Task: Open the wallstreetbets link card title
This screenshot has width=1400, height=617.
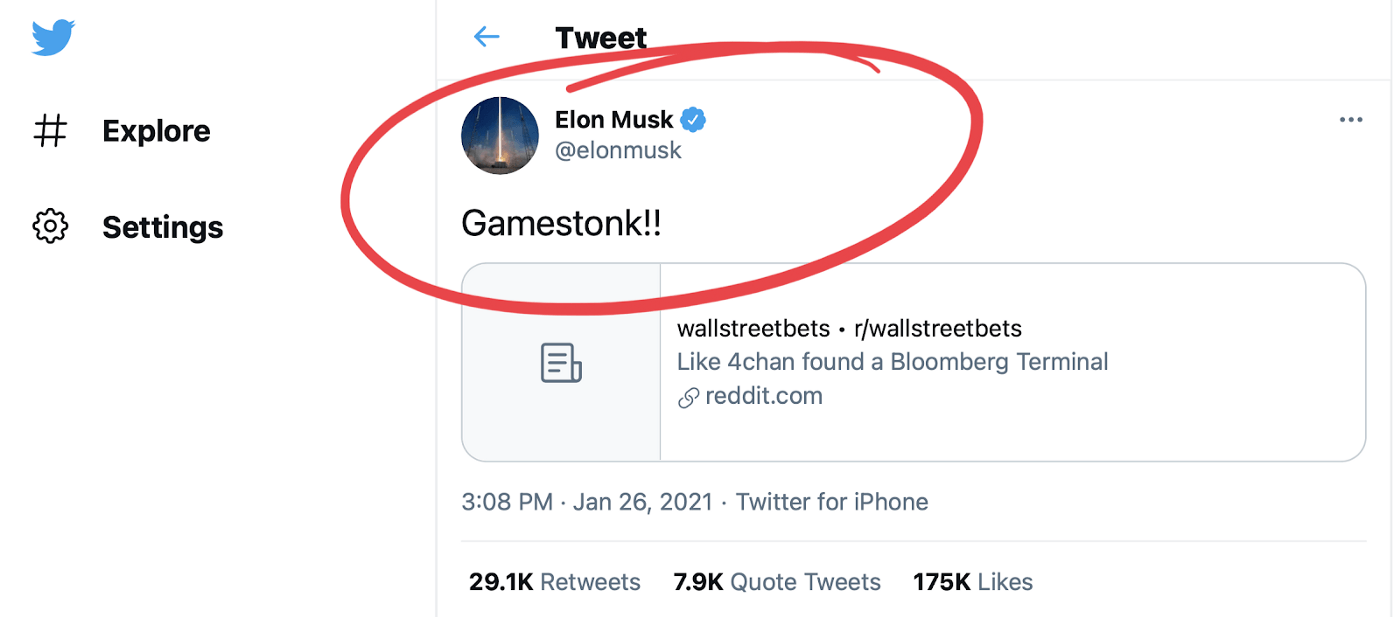Action: pyautogui.click(x=849, y=328)
